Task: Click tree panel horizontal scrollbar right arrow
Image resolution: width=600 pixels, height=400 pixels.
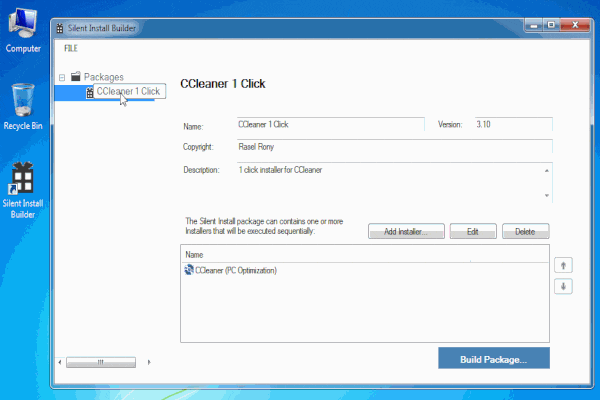Action: [149, 362]
